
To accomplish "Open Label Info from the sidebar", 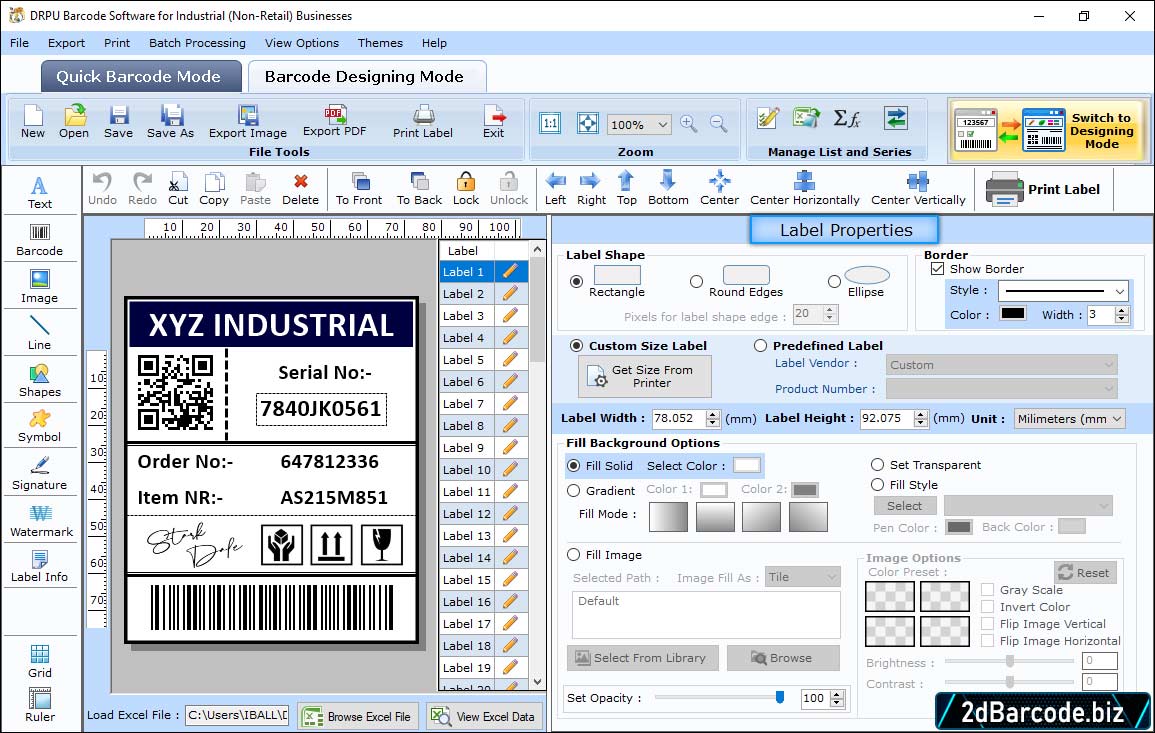I will pyautogui.click(x=40, y=567).
